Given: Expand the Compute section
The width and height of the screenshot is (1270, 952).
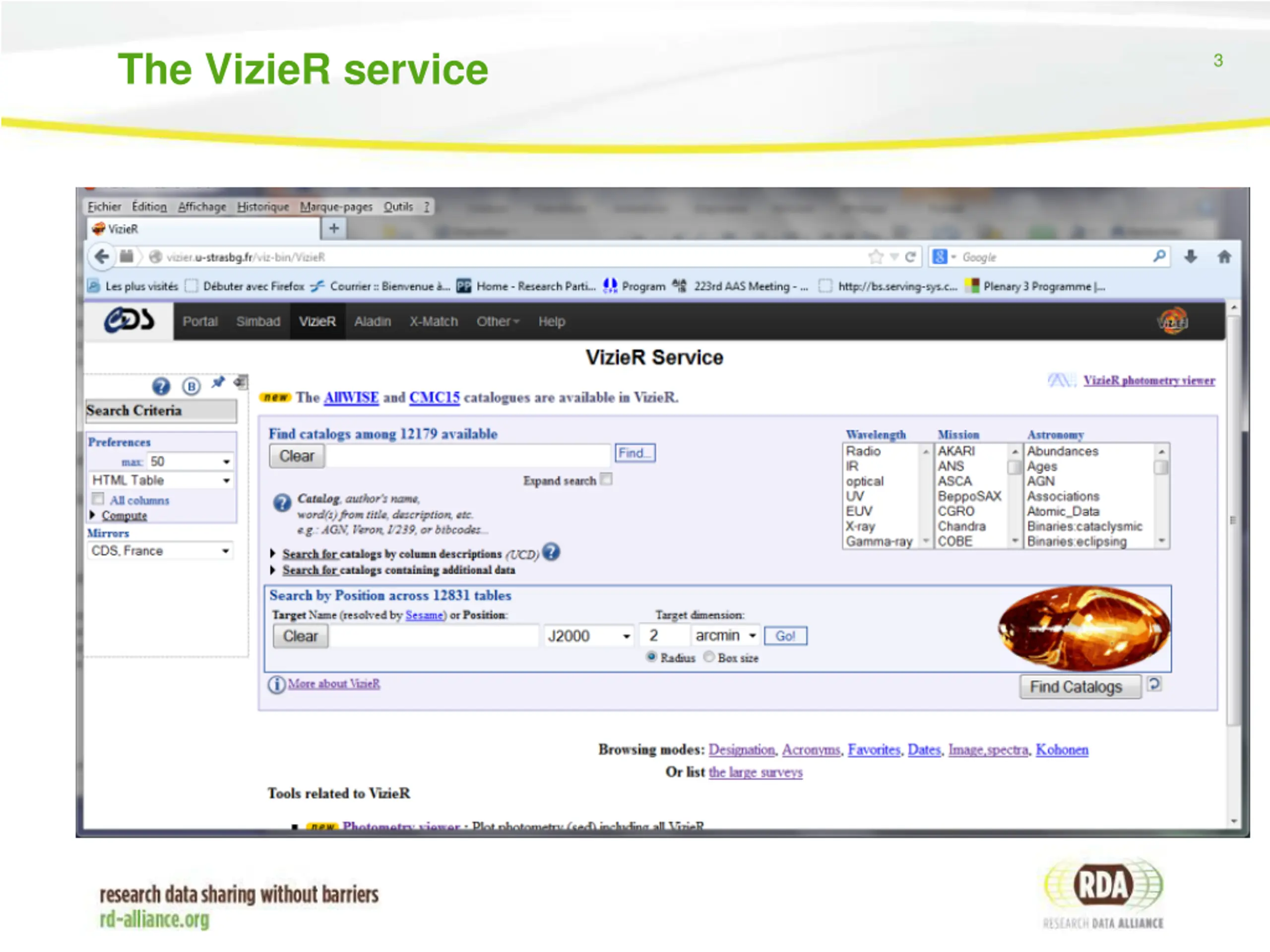Looking at the screenshot, I should click(x=119, y=515).
